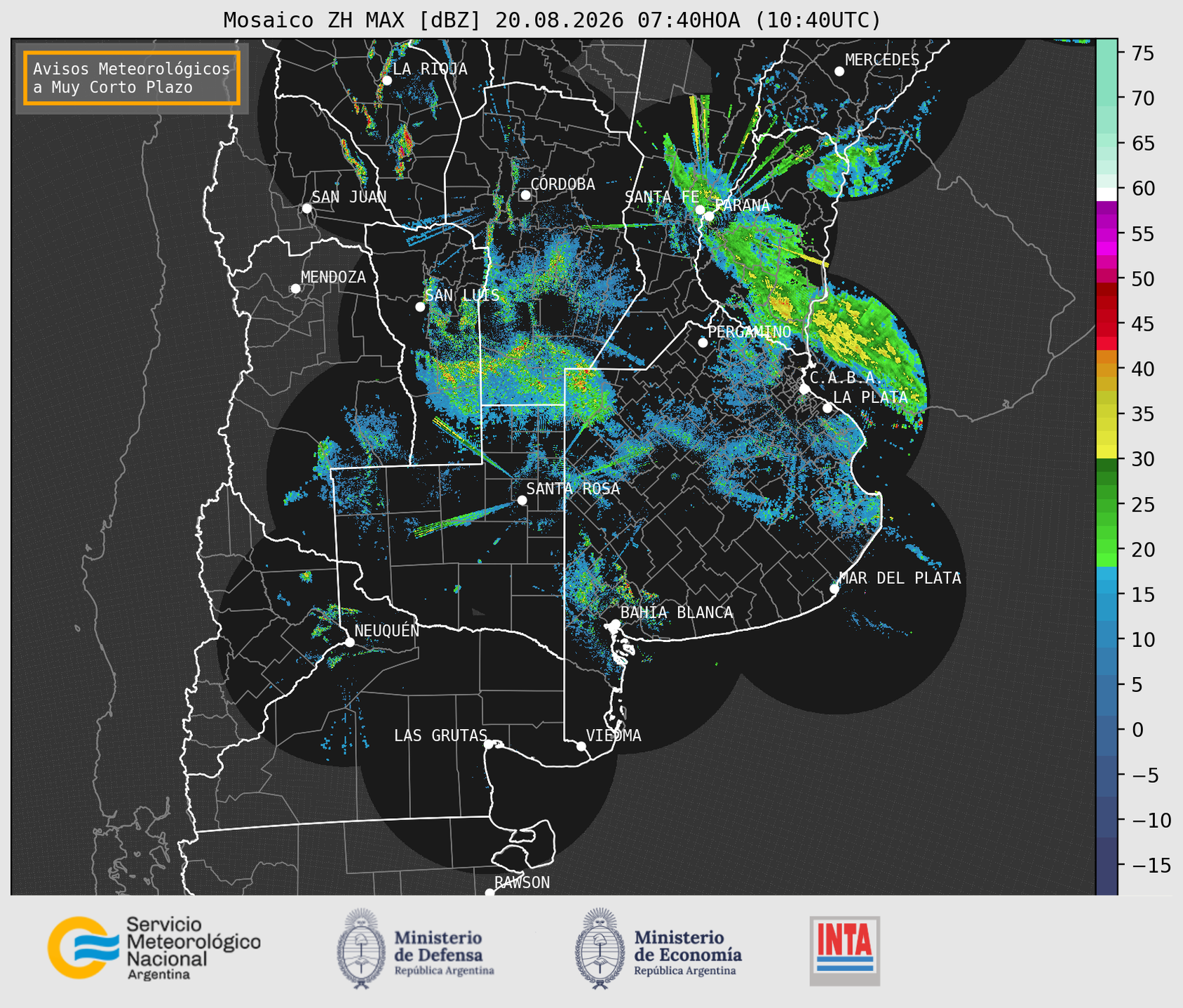
Task: Click the INTA logo
Action: coord(845,951)
